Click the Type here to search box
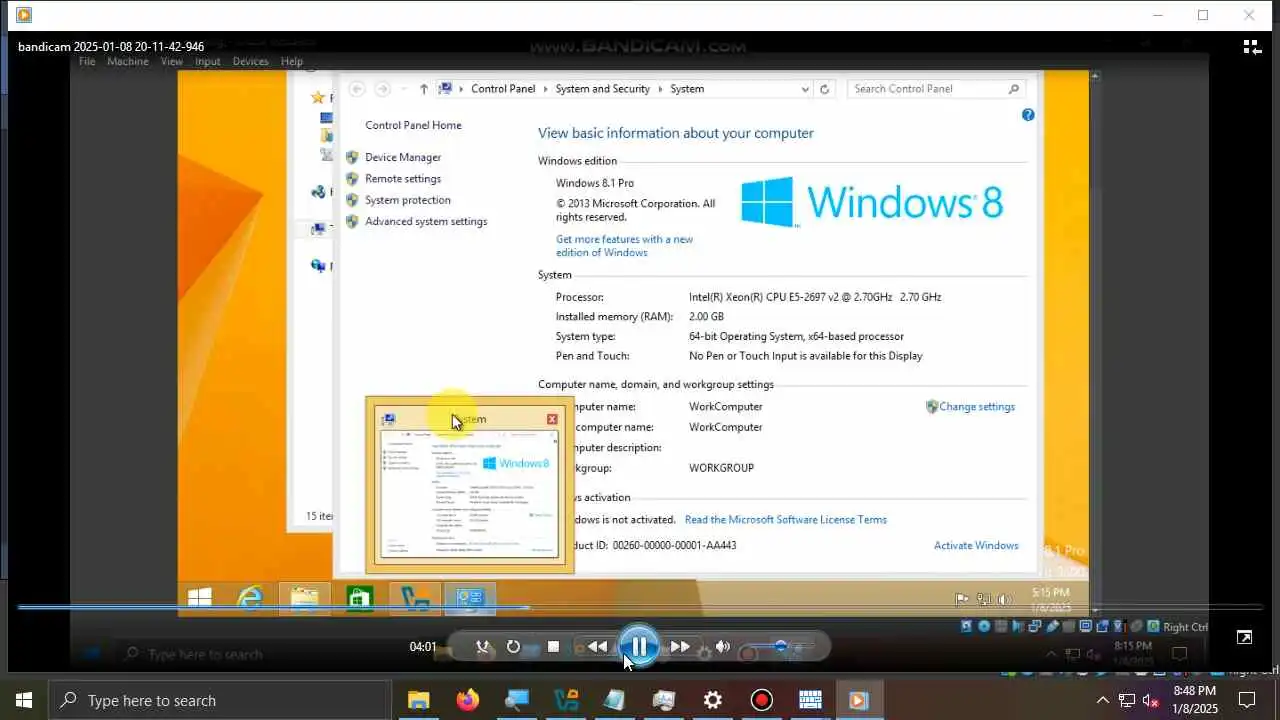The width and height of the screenshot is (1280, 720). 220,700
